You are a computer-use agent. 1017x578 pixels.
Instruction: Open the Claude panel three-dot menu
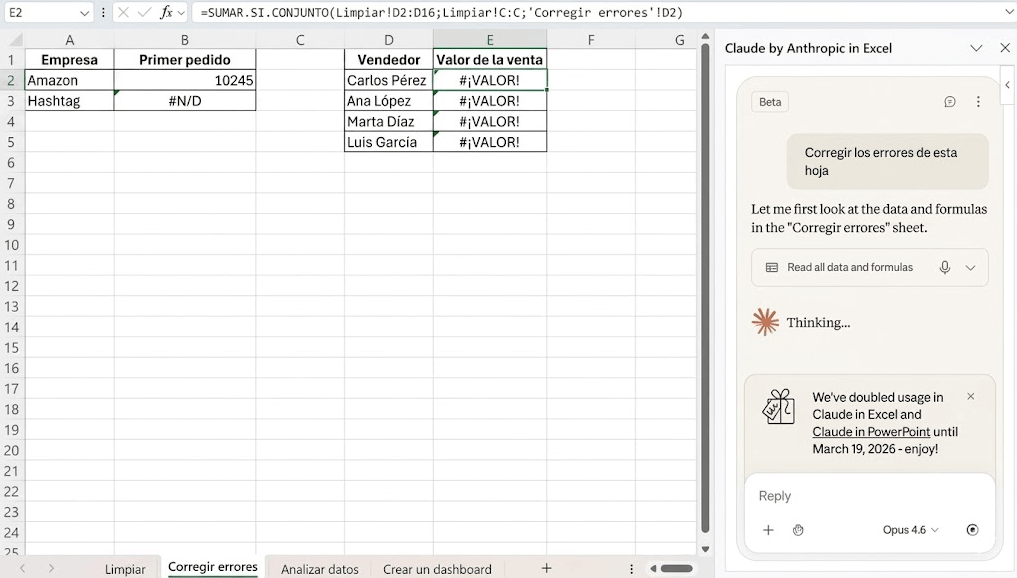tap(978, 102)
